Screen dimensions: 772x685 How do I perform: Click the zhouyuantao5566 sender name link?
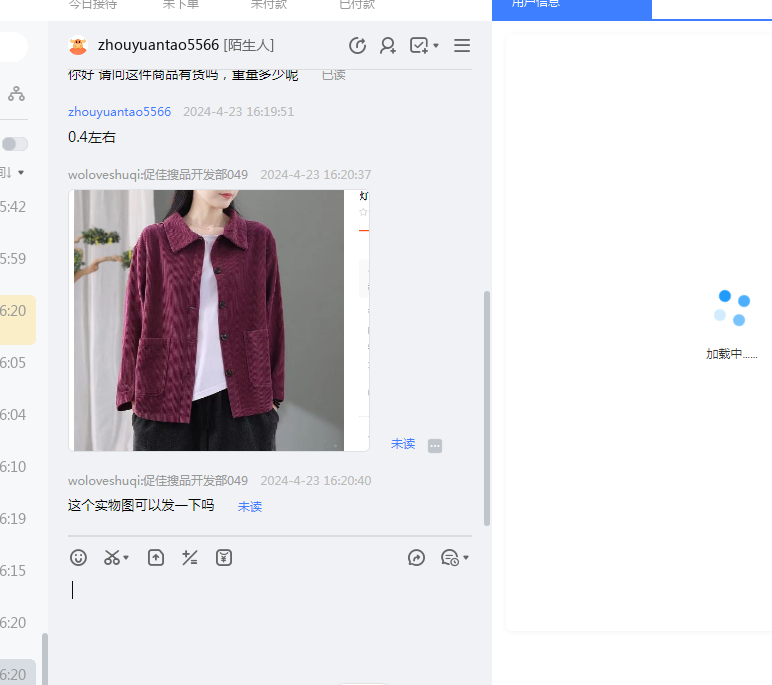coord(119,112)
